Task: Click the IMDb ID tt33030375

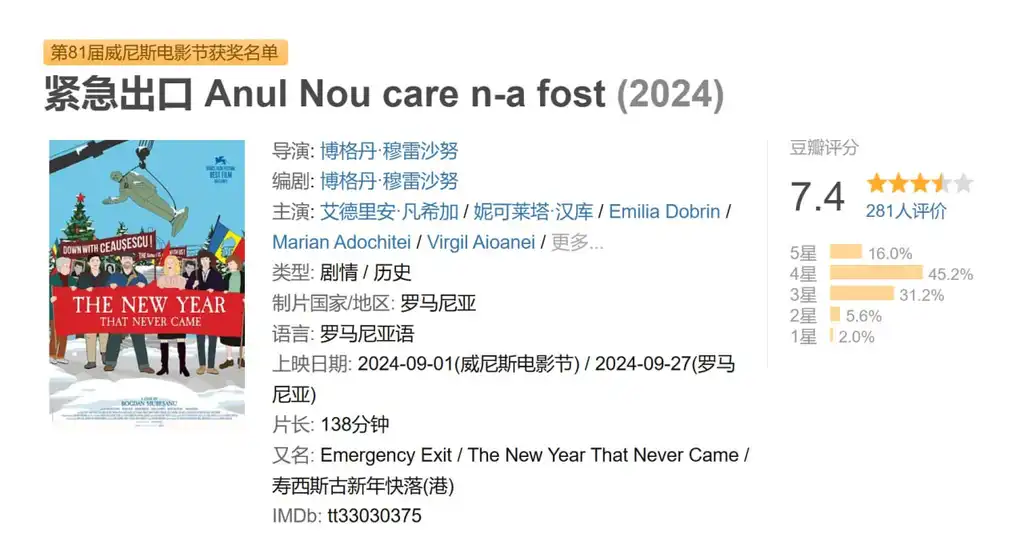Action: pyautogui.click(x=374, y=516)
